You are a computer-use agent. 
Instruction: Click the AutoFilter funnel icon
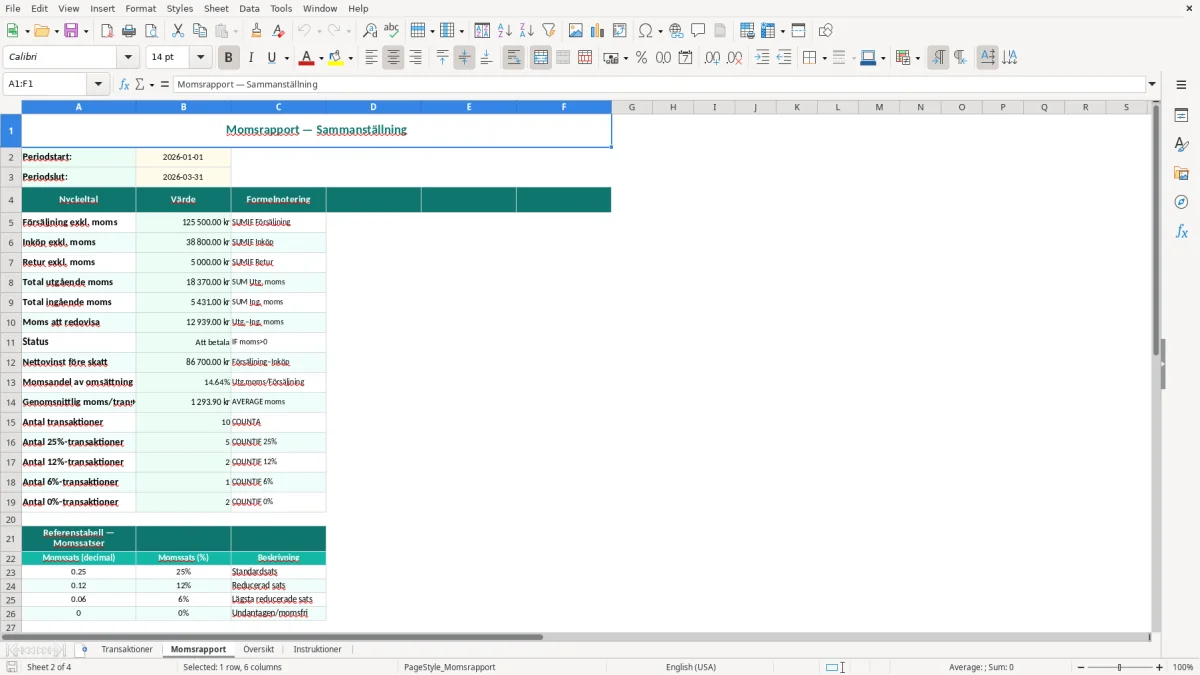tap(549, 31)
